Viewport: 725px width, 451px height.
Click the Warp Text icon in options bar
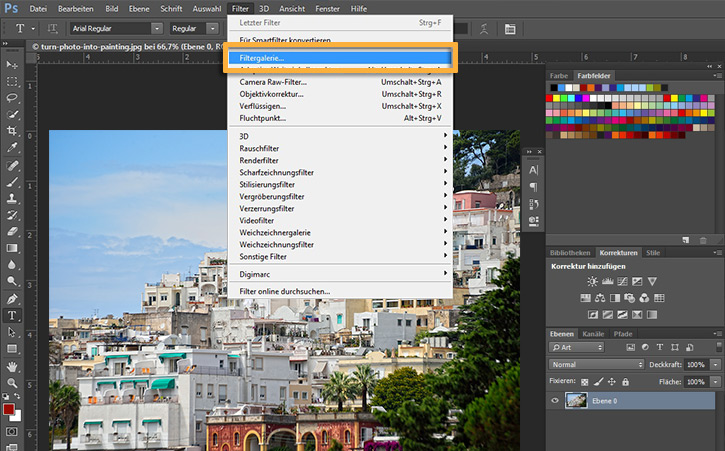tap(484, 29)
